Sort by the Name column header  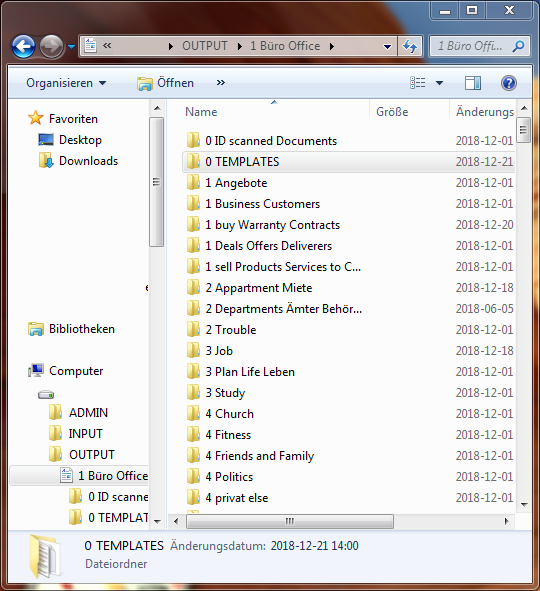coord(201,112)
